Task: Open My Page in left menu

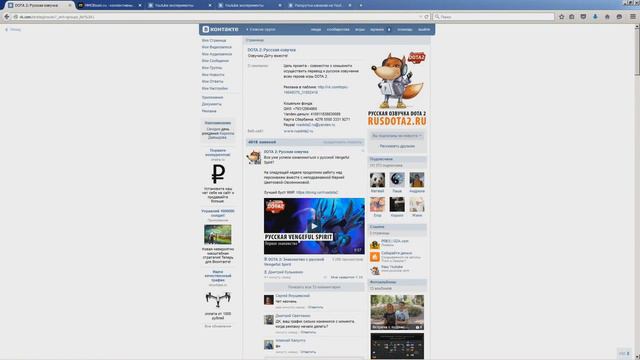Action: tap(214, 40)
